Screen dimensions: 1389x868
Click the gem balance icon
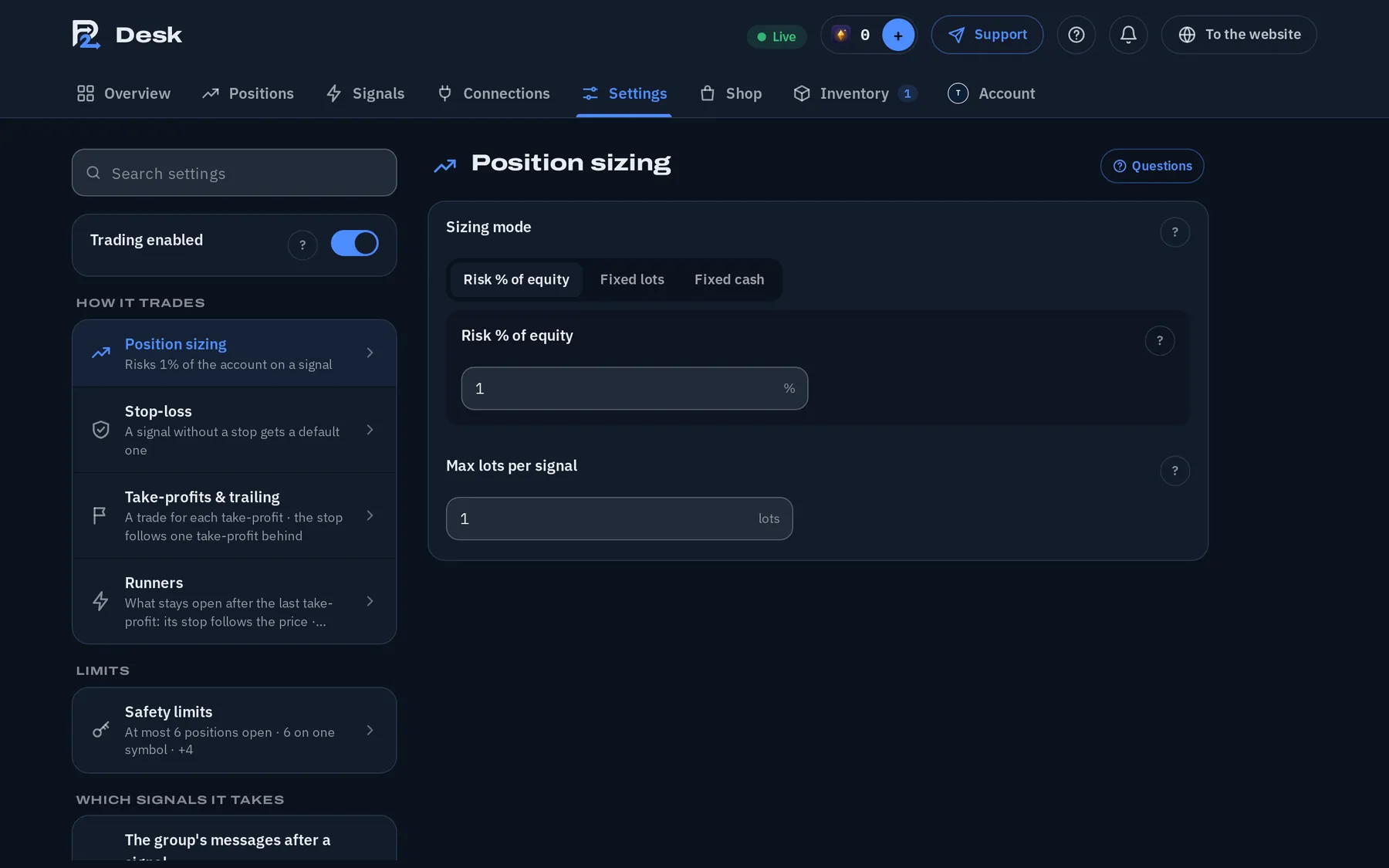(841, 35)
